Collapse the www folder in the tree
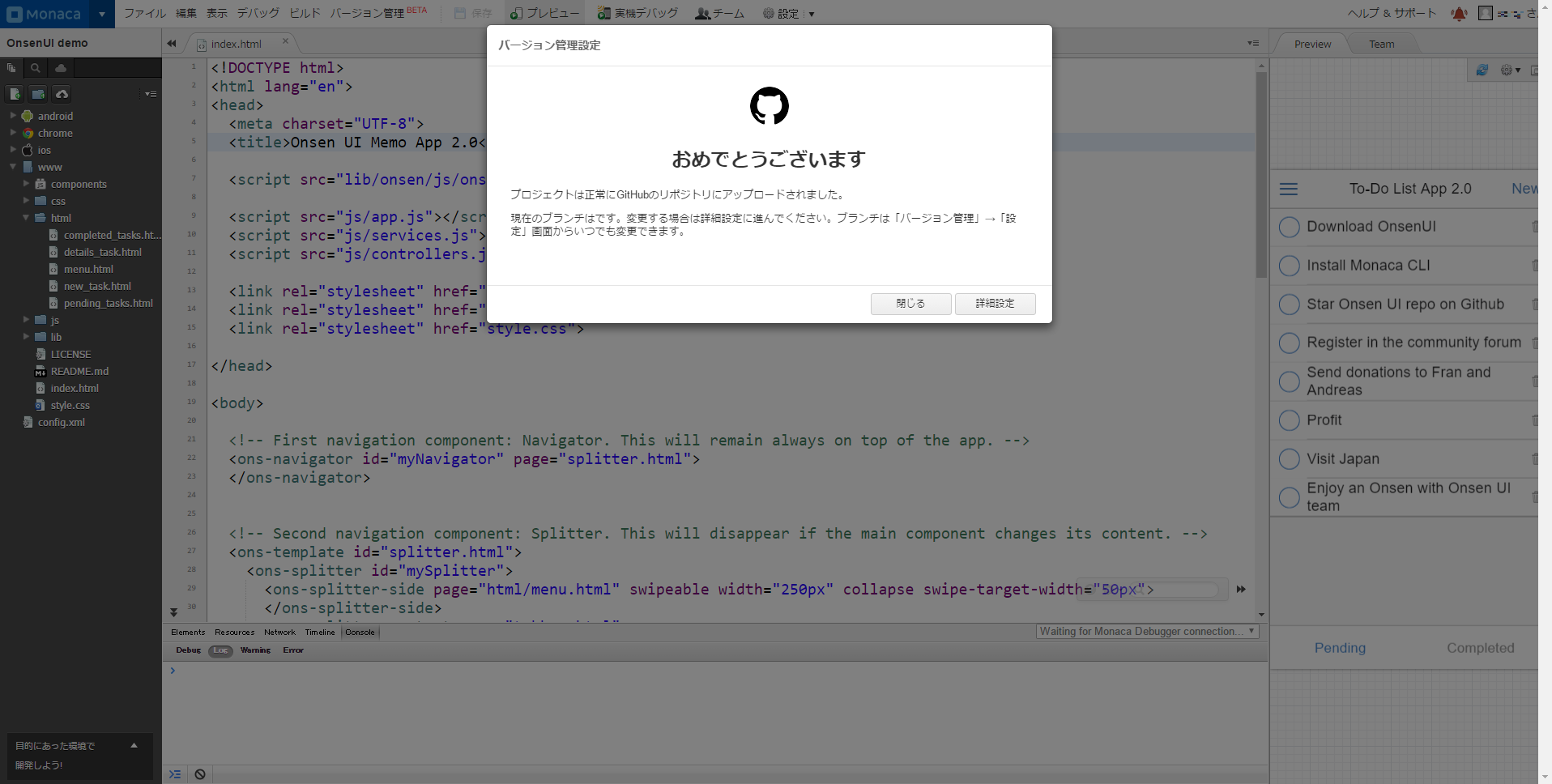Screen dimensions: 1552x784 point(13,167)
